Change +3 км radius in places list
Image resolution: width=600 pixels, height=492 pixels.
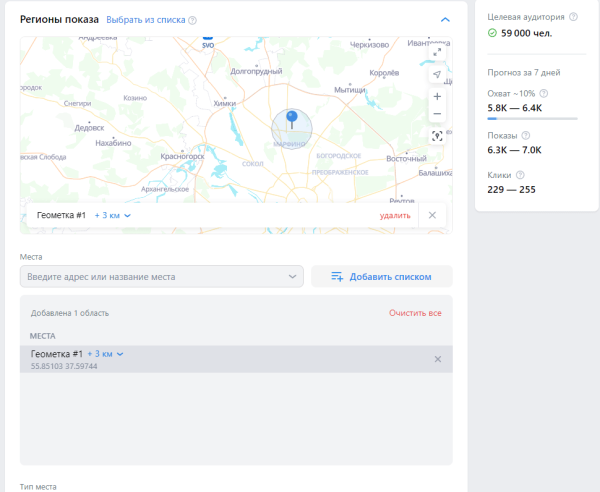point(106,354)
